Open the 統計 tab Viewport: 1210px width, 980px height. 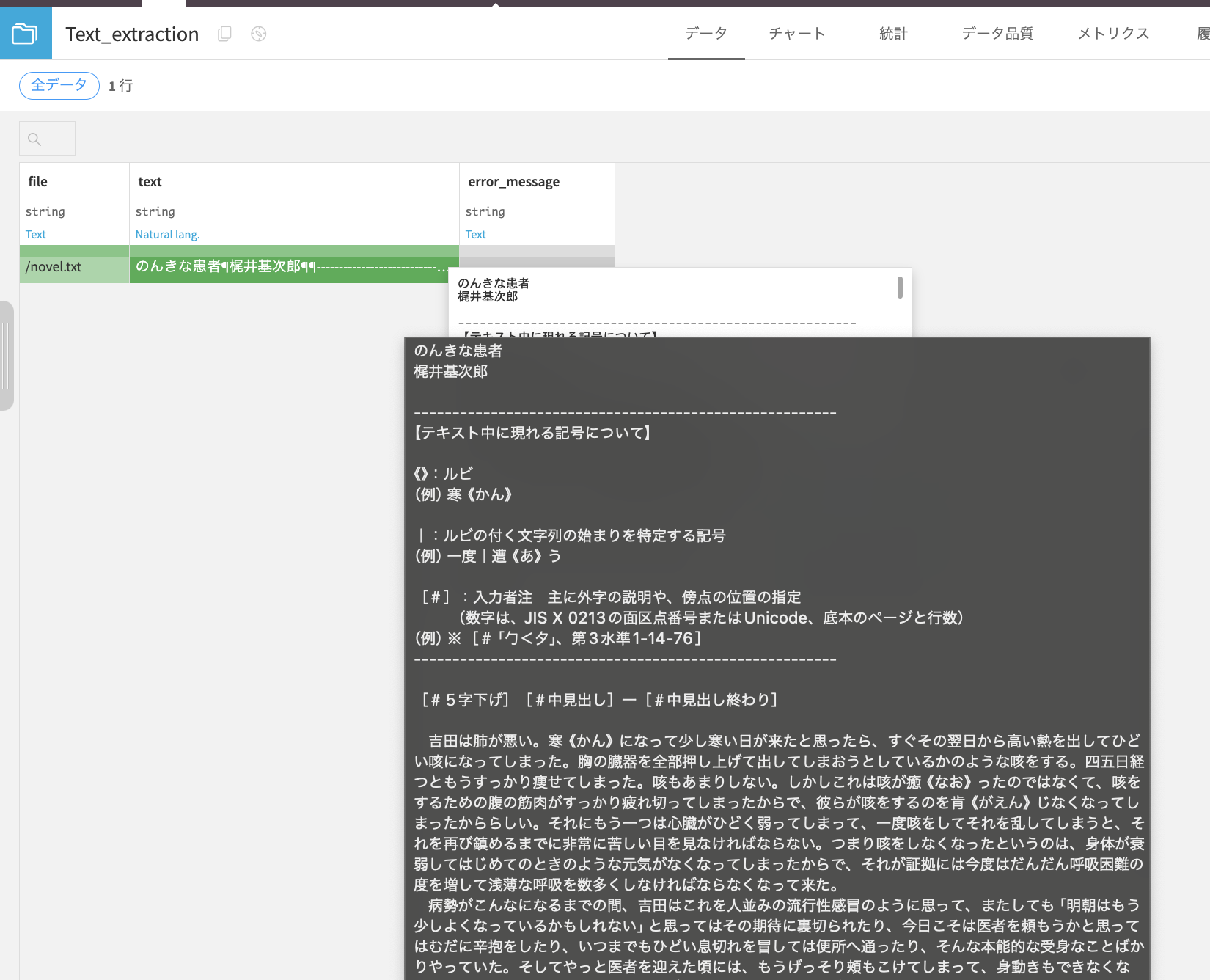click(x=893, y=34)
